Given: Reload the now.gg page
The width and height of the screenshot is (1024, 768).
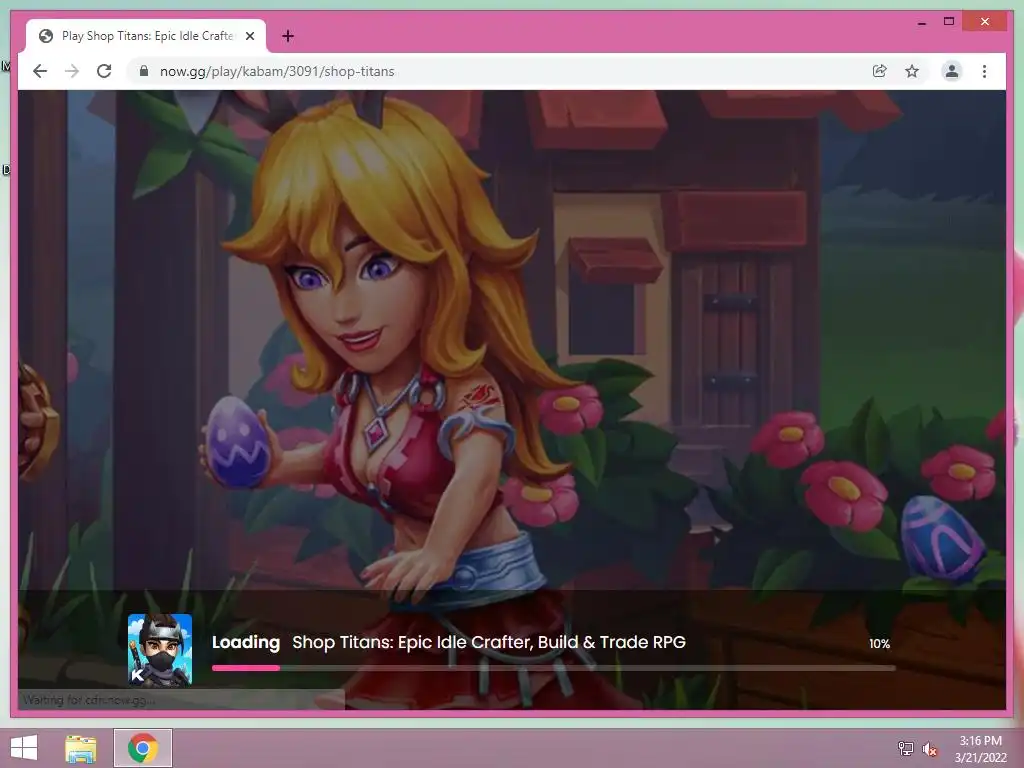Looking at the screenshot, I should coord(104,71).
